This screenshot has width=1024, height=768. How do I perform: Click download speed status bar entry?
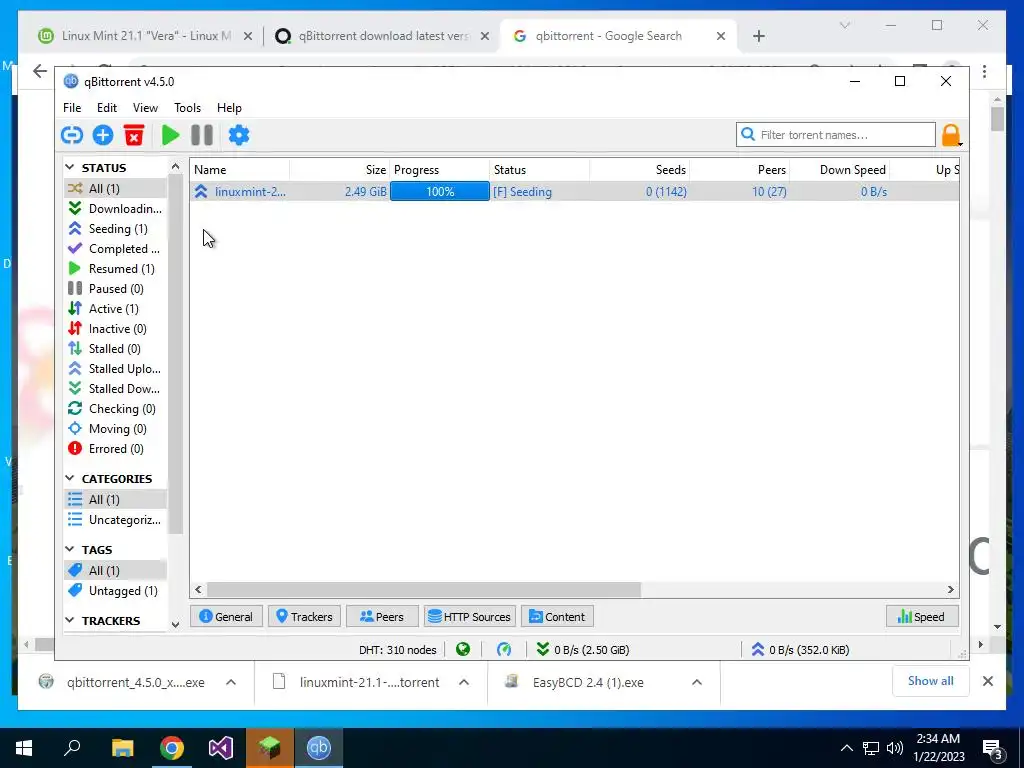[x=583, y=650]
